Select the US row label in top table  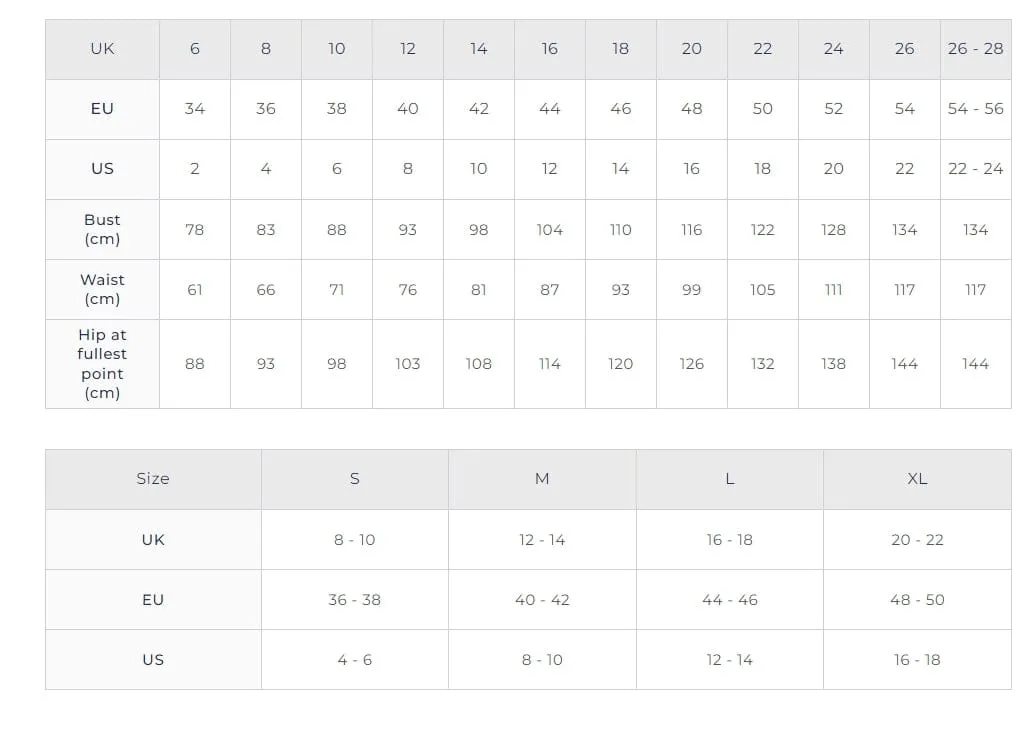coord(102,169)
